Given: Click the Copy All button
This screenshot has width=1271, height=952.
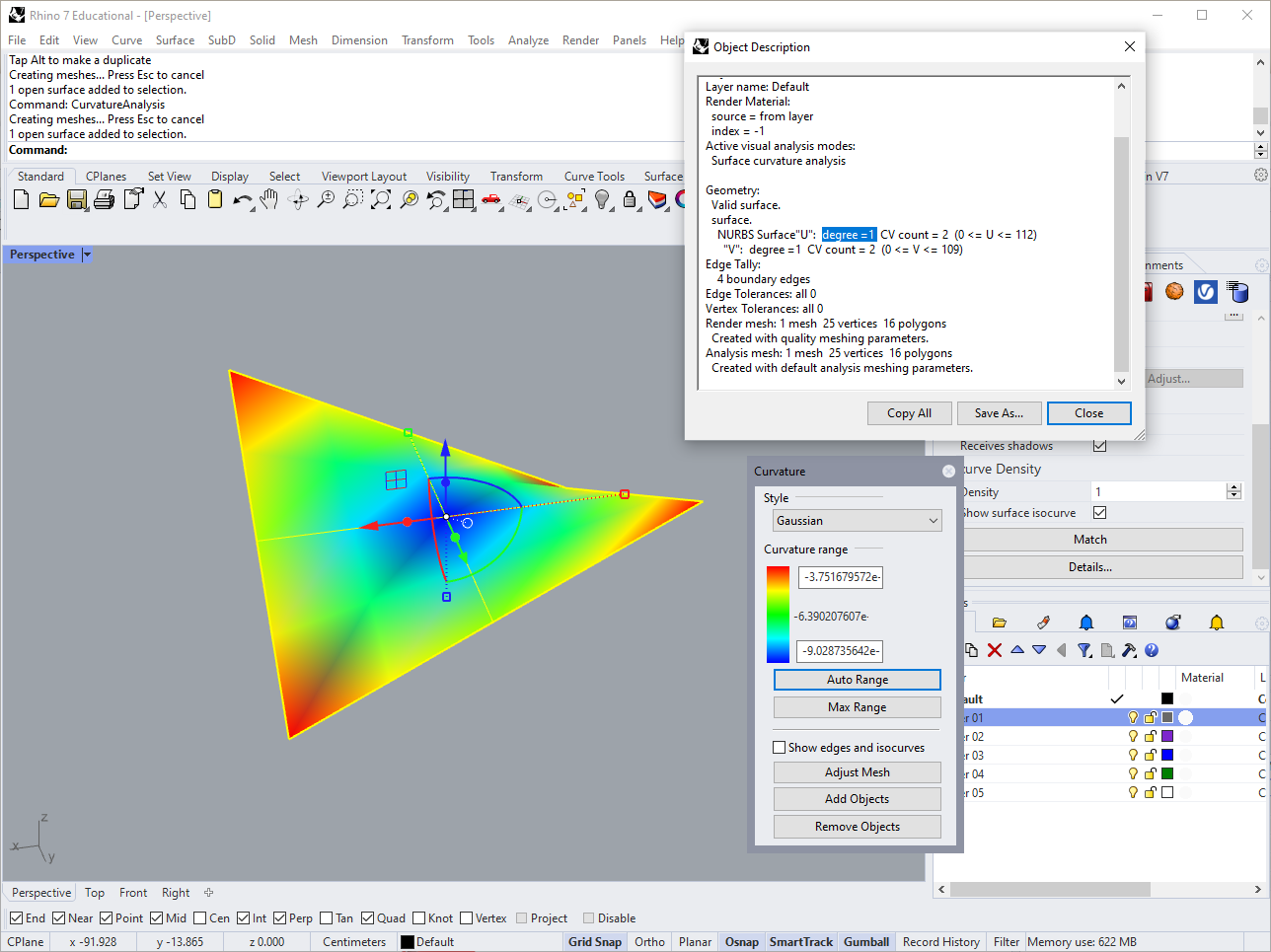Looking at the screenshot, I should [x=909, y=413].
